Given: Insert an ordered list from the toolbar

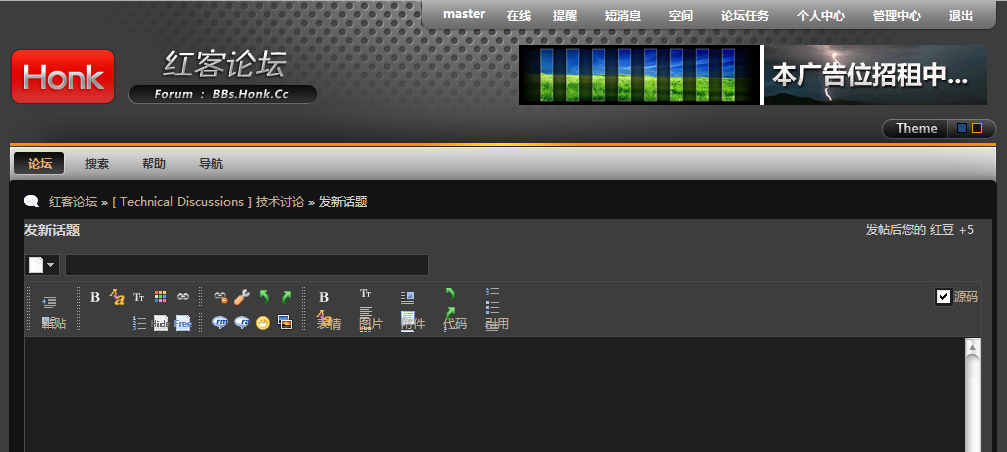Looking at the screenshot, I should (139, 323).
